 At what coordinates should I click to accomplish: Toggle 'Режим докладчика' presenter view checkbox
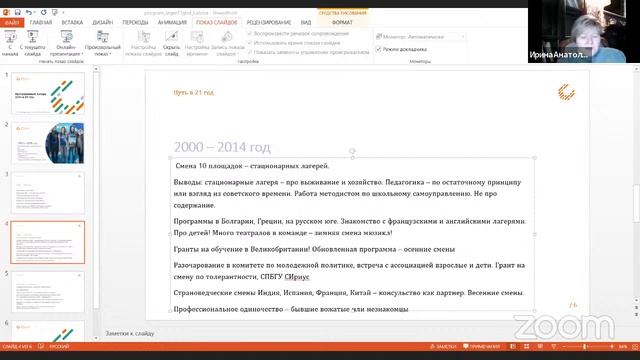[378, 49]
